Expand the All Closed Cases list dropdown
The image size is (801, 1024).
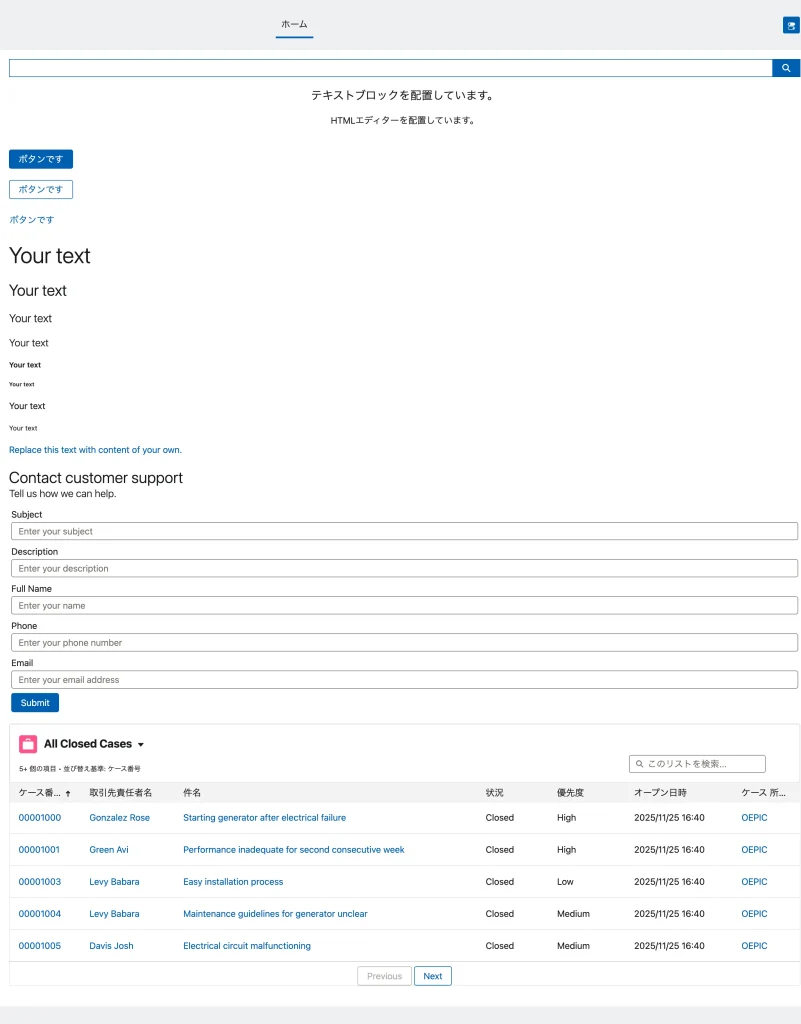point(141,745)
